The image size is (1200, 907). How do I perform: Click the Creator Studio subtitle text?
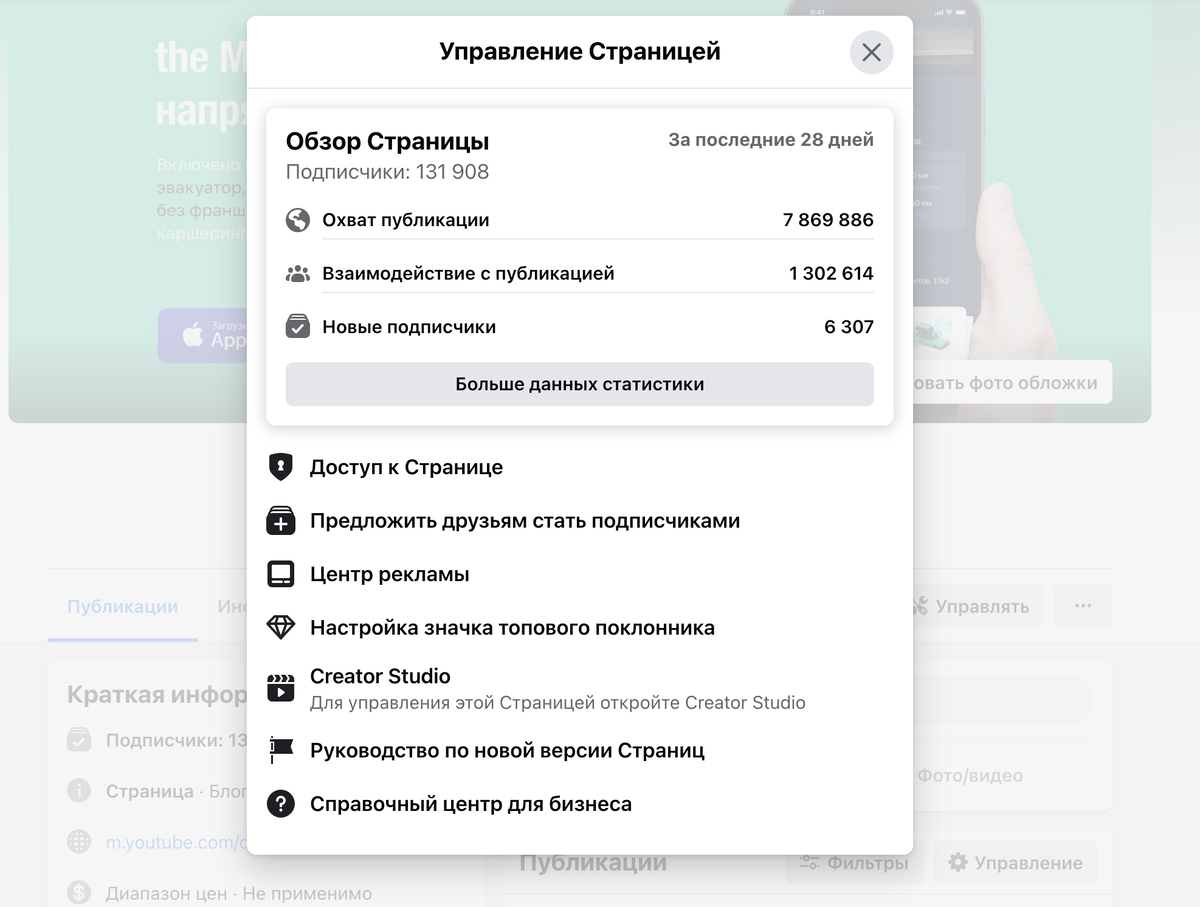pyautogui.click(x=558, y=702)
